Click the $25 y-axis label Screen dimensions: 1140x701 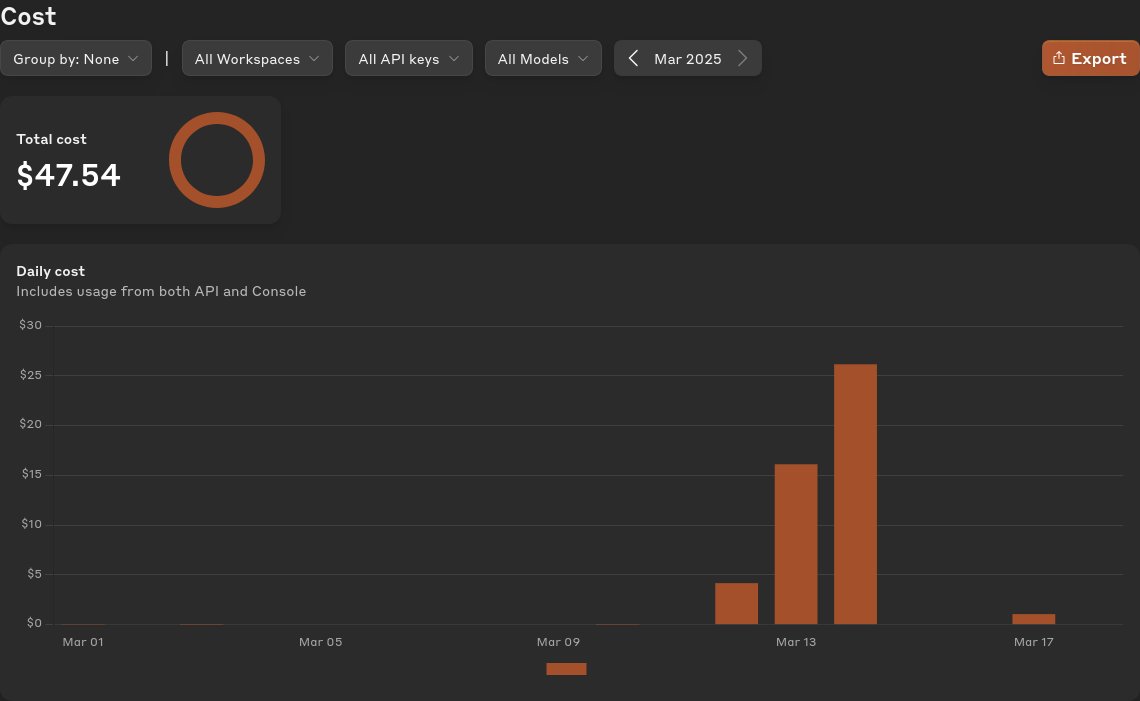pos(31,375)
